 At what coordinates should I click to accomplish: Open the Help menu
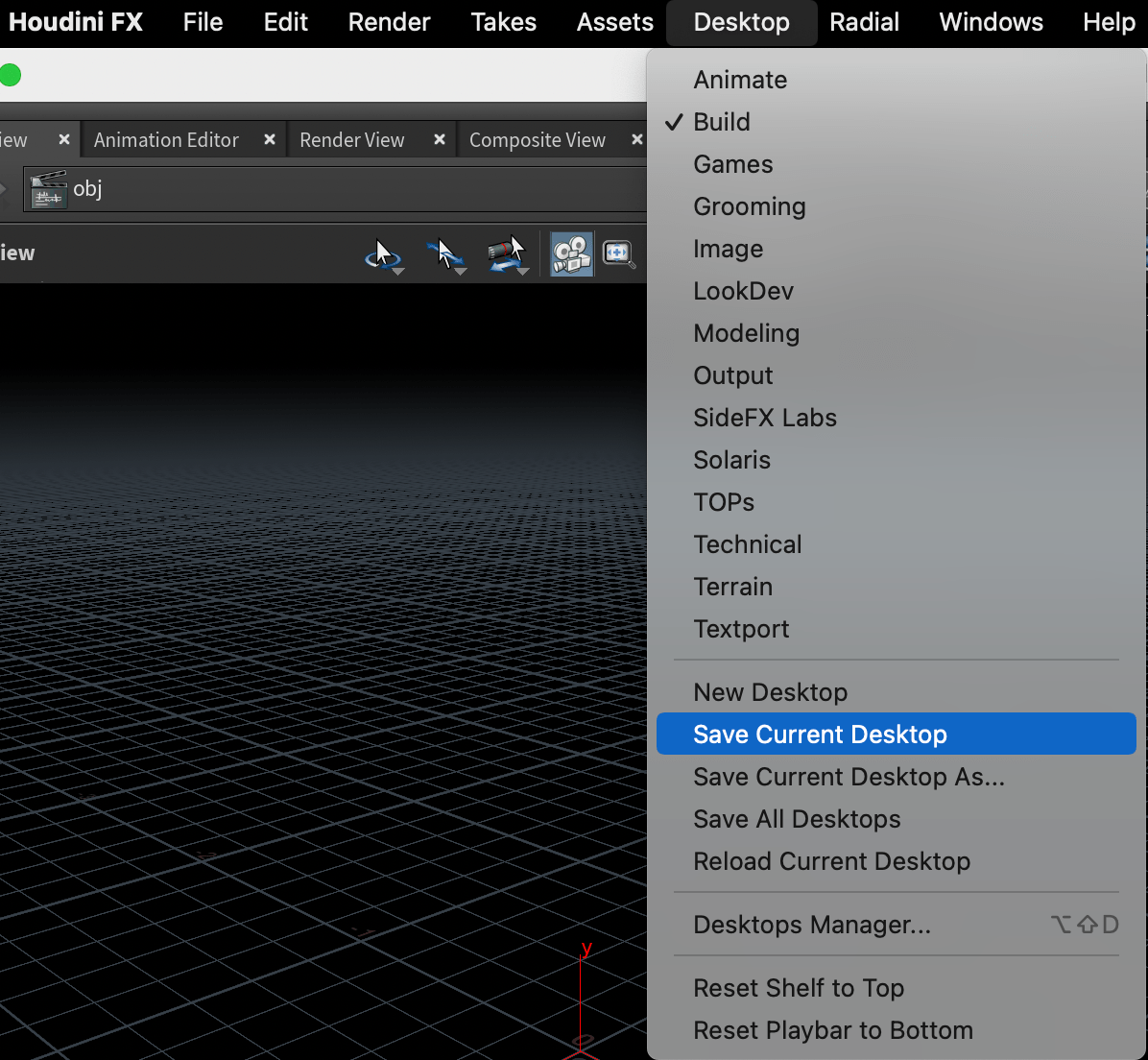pos(1110,23)
